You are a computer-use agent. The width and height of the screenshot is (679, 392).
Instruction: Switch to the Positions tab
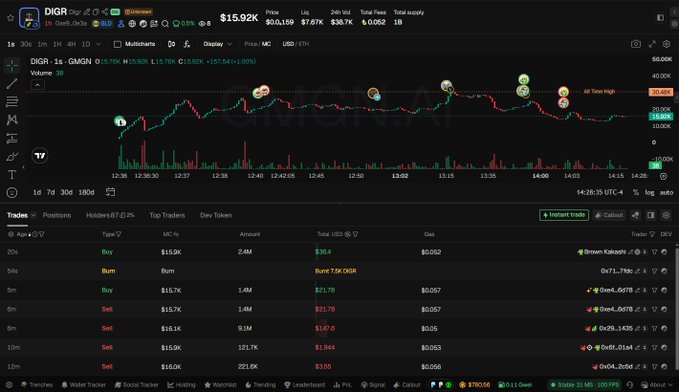tap(57, 215)
